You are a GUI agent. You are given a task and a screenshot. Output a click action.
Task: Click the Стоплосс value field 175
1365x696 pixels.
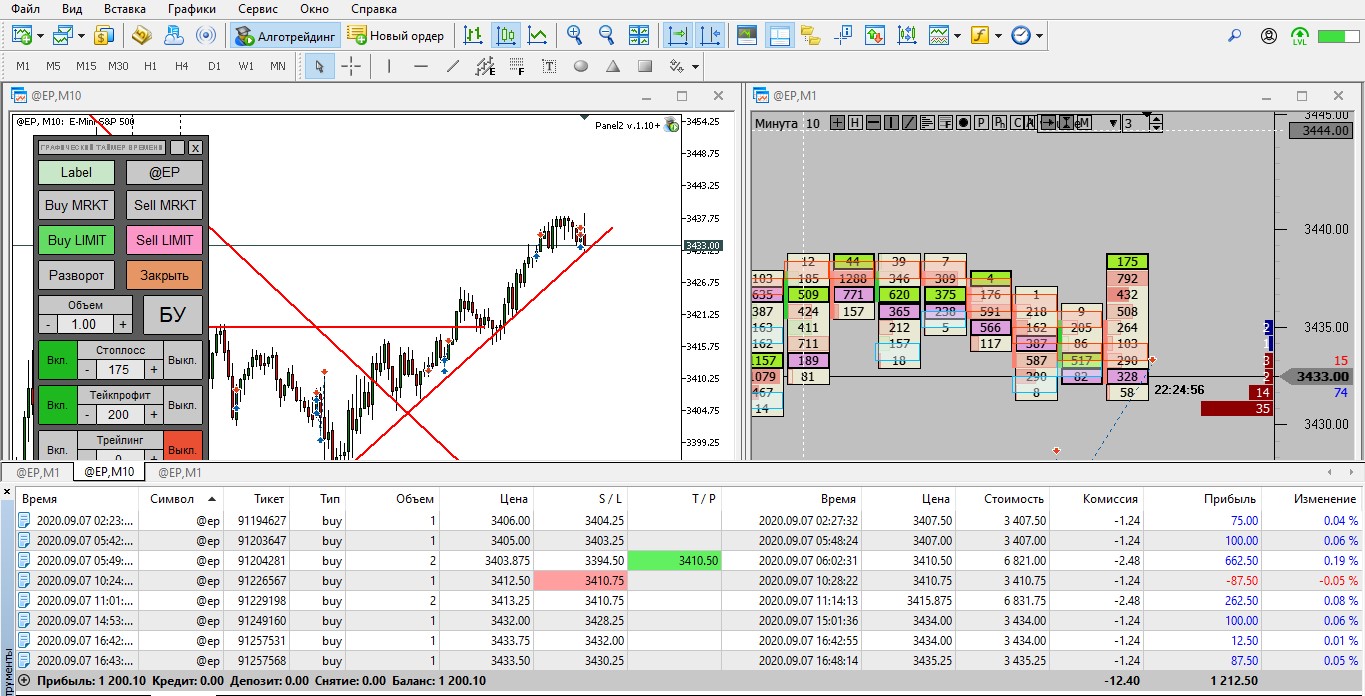tap(121, 369)
